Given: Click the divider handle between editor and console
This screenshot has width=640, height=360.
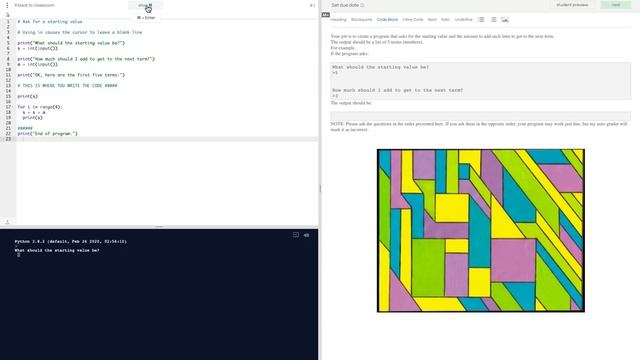Looking at the screenshot, I should coord(159,227).
